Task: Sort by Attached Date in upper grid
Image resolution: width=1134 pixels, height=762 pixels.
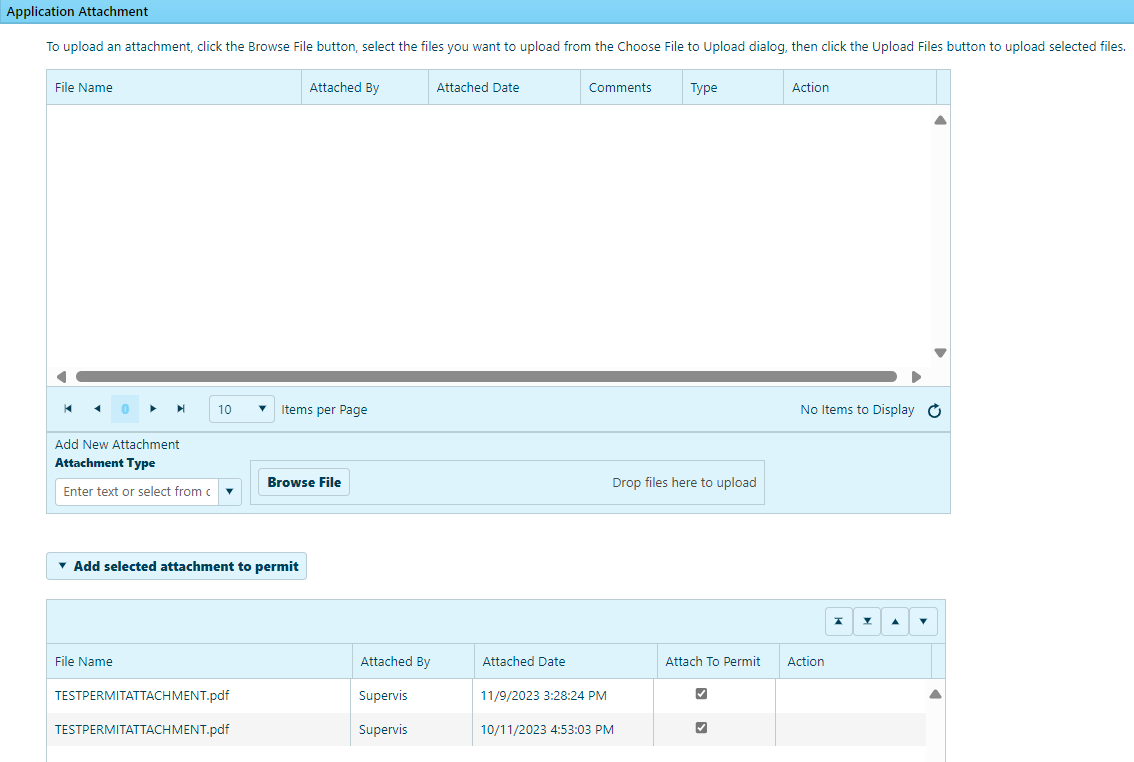Action: pyautogui.click(x=478, y=88)
